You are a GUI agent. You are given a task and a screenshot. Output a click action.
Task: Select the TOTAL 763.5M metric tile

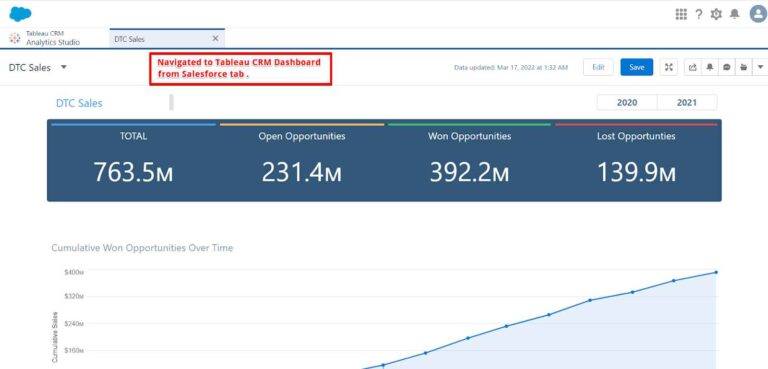133,160
